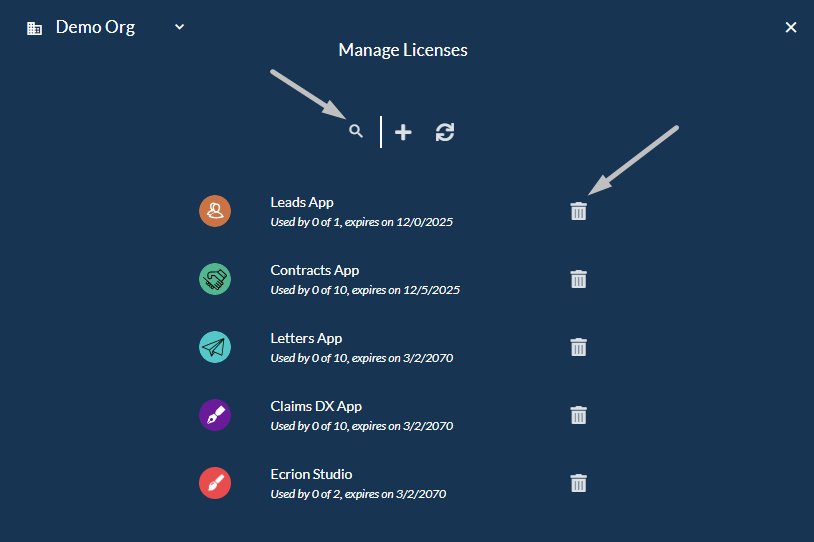This screenshot has height=542, width=814.
Task: Close the Manage Licenses panel
Action: [x=791, y=27]
